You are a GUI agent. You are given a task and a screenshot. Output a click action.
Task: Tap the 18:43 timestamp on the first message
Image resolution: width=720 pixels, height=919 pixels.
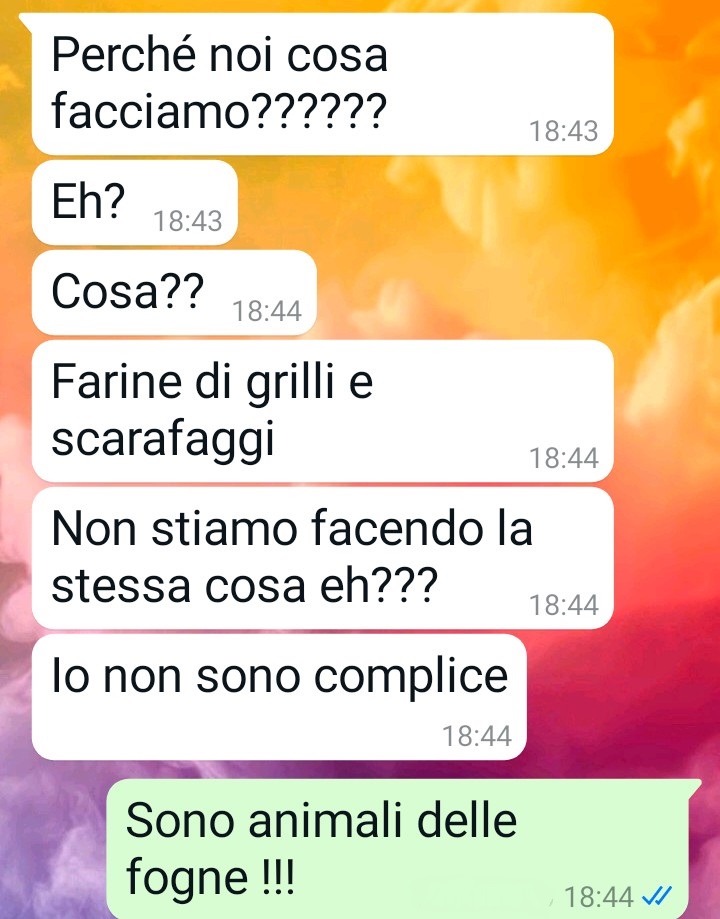coord(563,131)
